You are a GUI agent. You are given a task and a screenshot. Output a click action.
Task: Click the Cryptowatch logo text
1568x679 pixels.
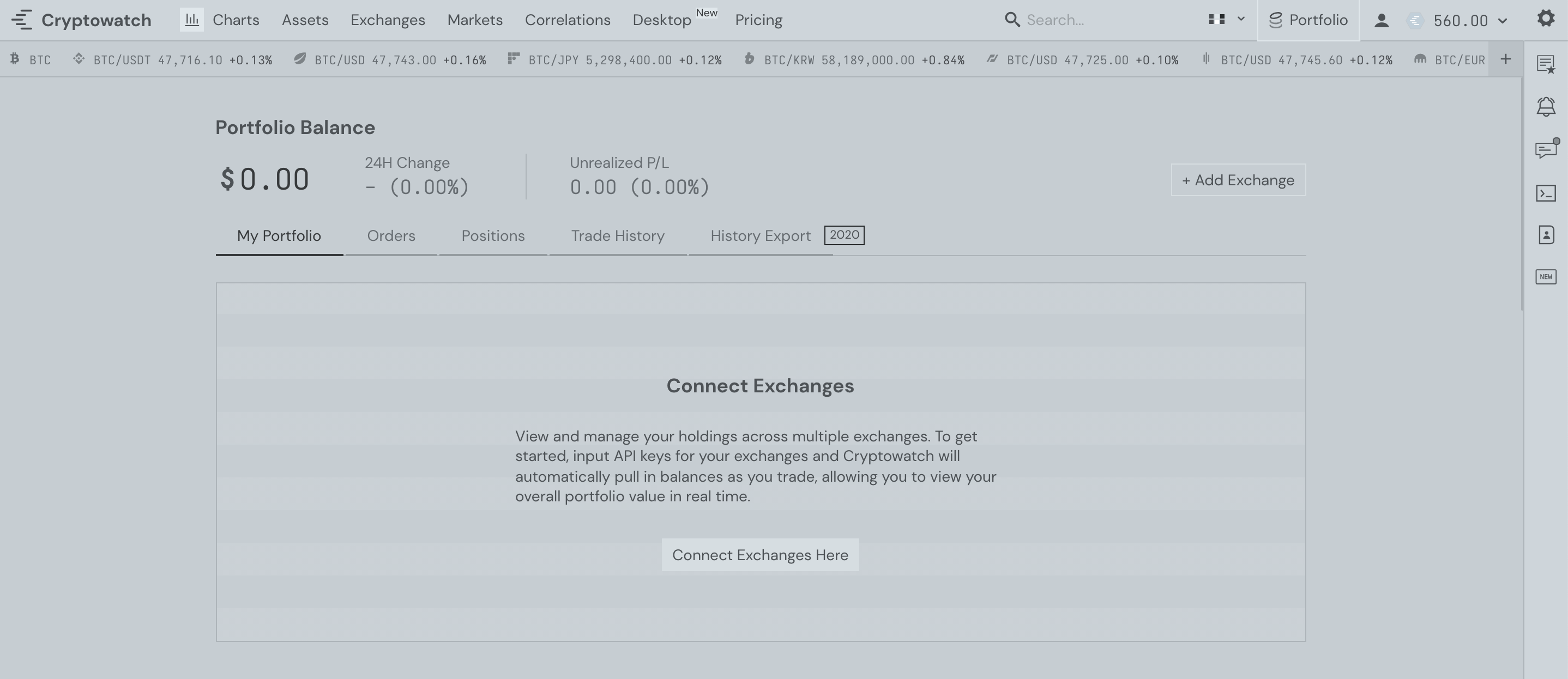click(x=96, y=20)
